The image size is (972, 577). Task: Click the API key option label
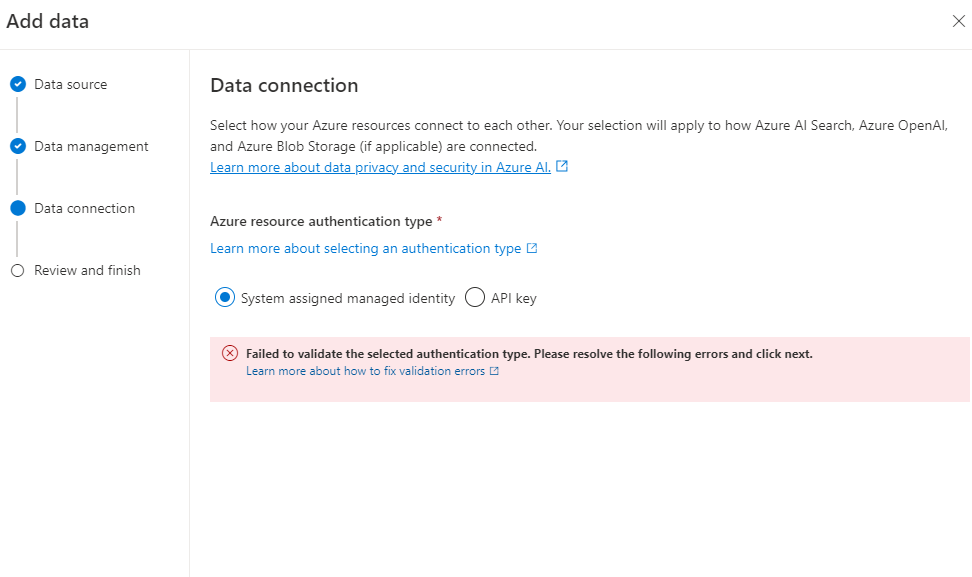[513, 298]
